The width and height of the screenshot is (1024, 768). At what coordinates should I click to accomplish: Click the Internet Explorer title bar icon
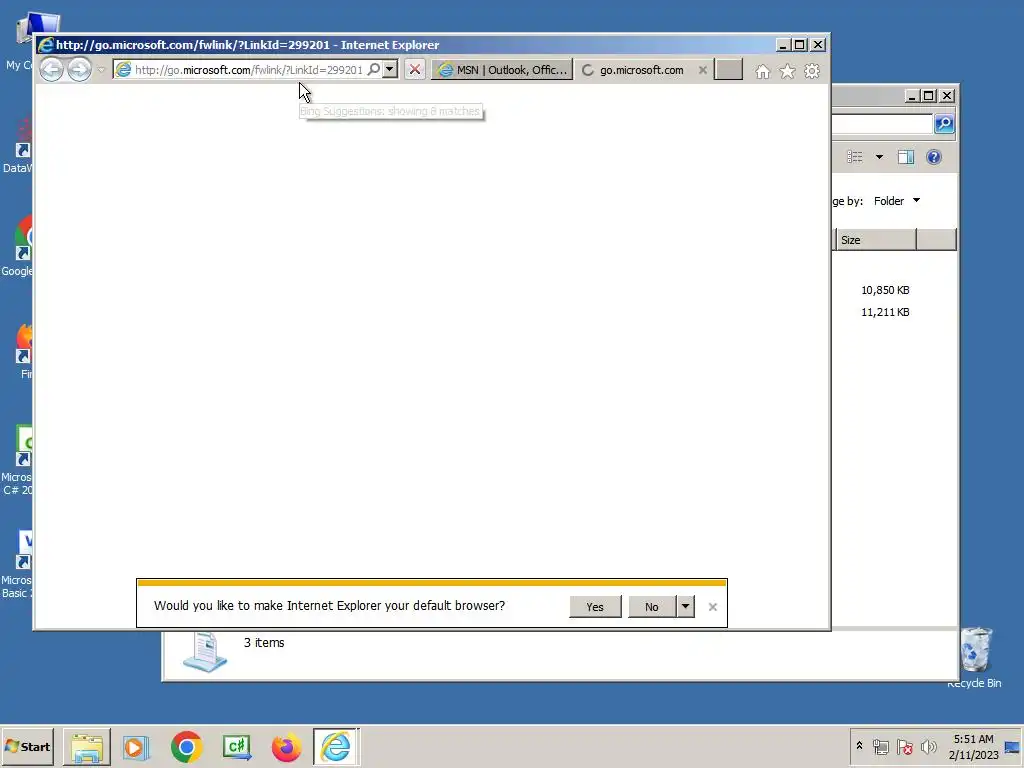click(46, 45)
